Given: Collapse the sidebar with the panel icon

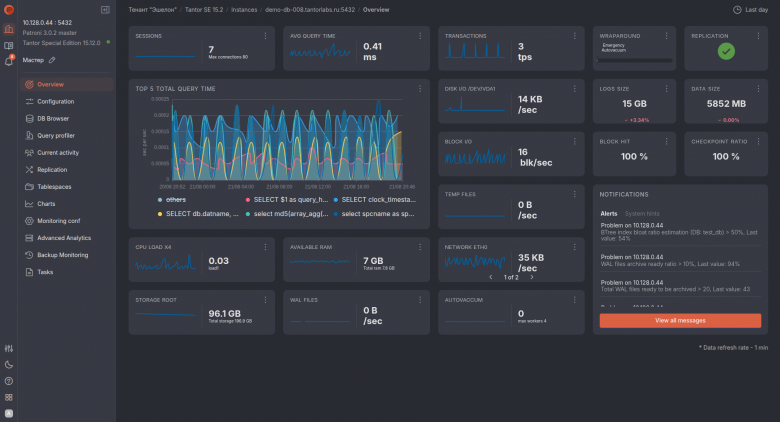Looking at the screenshot, I should [x=105, y=10].
